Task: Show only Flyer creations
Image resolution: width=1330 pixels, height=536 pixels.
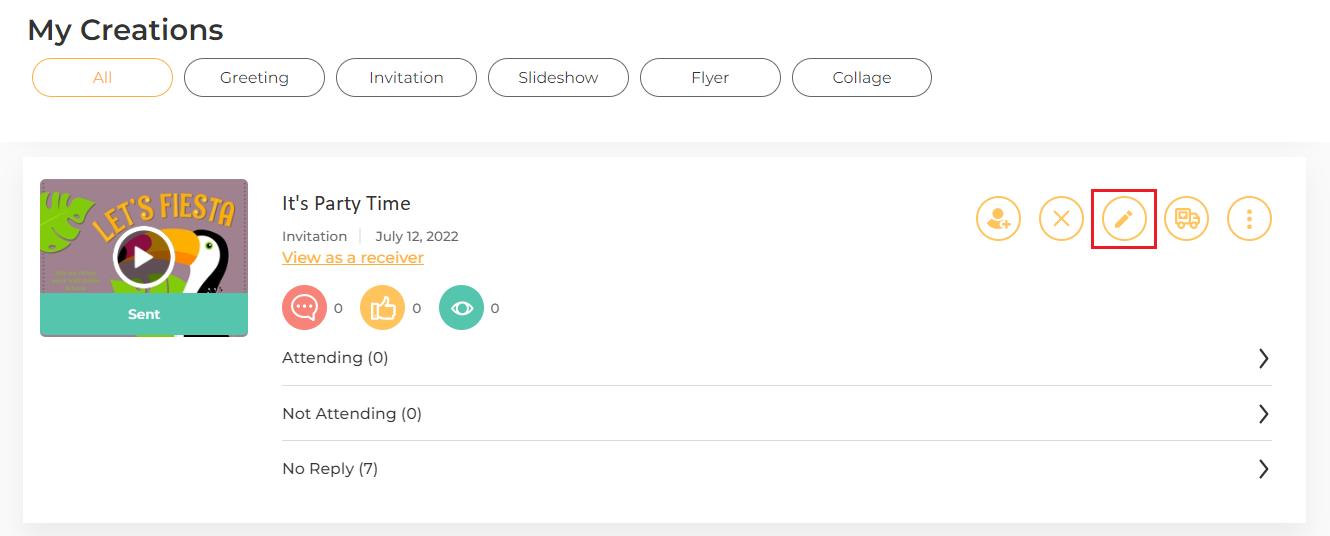Action: [710, 77]
